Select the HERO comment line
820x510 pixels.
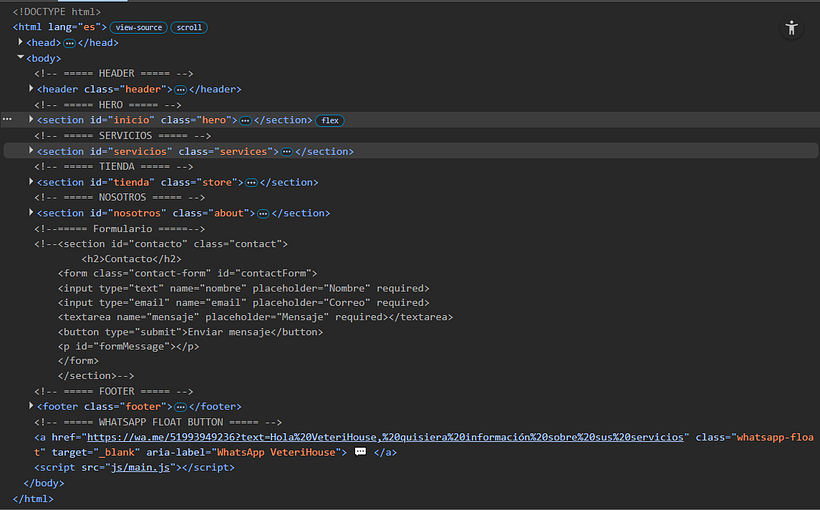108,105
